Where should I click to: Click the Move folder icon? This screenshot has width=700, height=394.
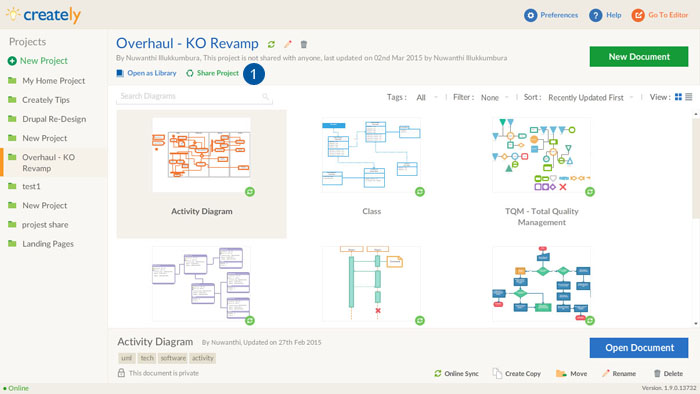(561, 373)
